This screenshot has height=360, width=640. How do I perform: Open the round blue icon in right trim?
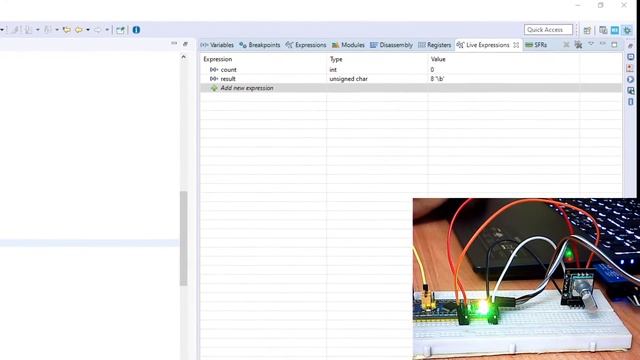631,79
